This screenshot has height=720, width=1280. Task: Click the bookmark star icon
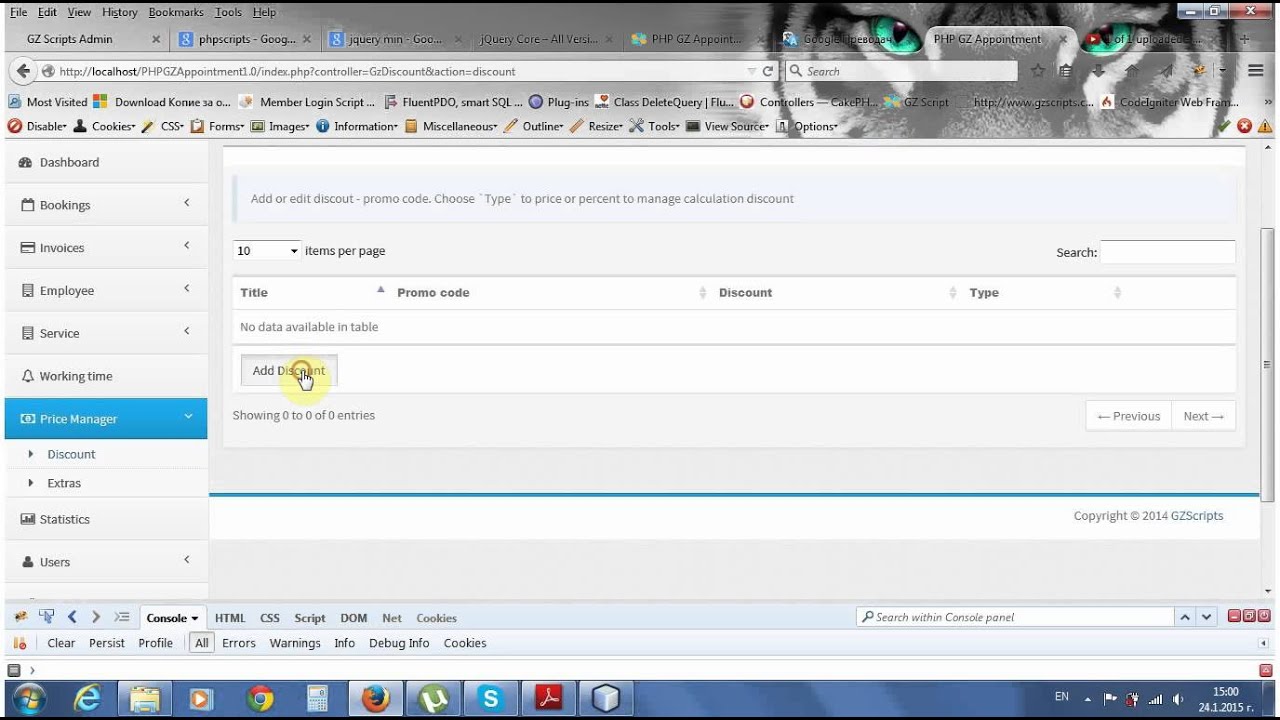pos(1038,71)
